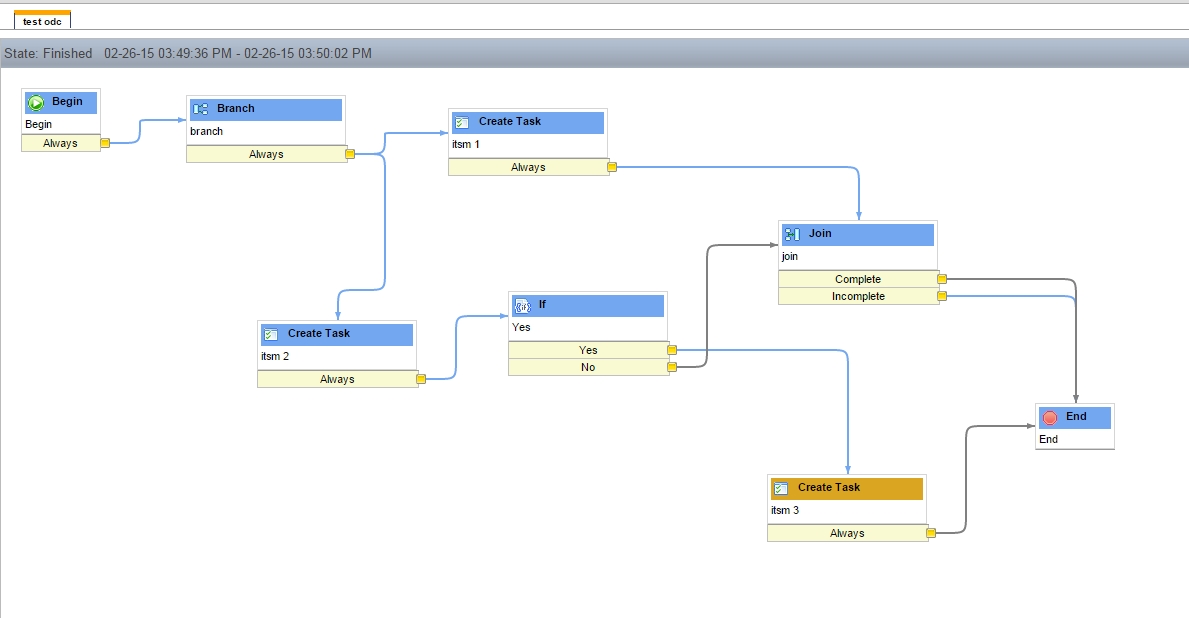Click the Yes output of If node

coord(588,350)
